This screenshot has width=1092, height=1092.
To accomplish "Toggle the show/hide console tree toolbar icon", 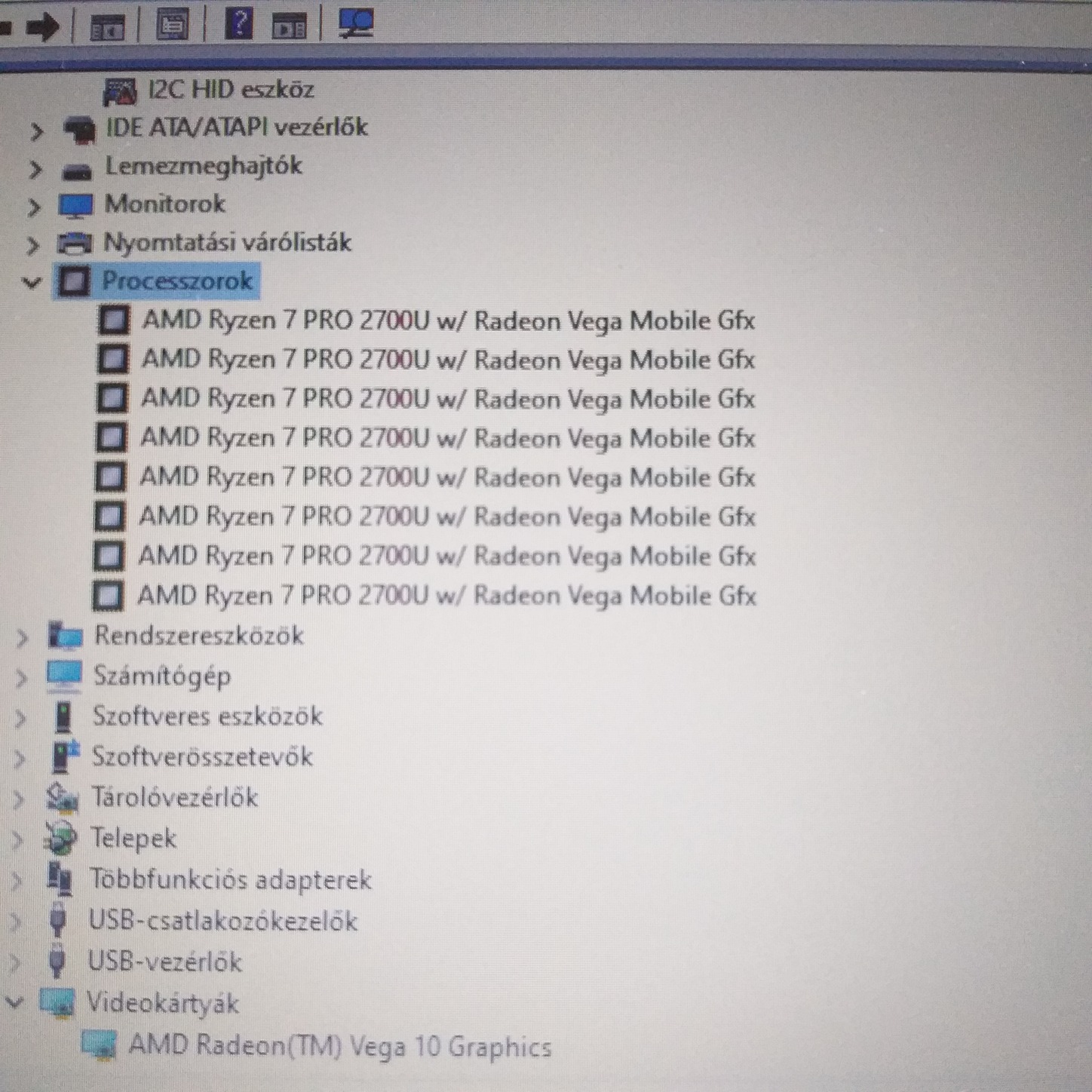I will coord(107,27).
